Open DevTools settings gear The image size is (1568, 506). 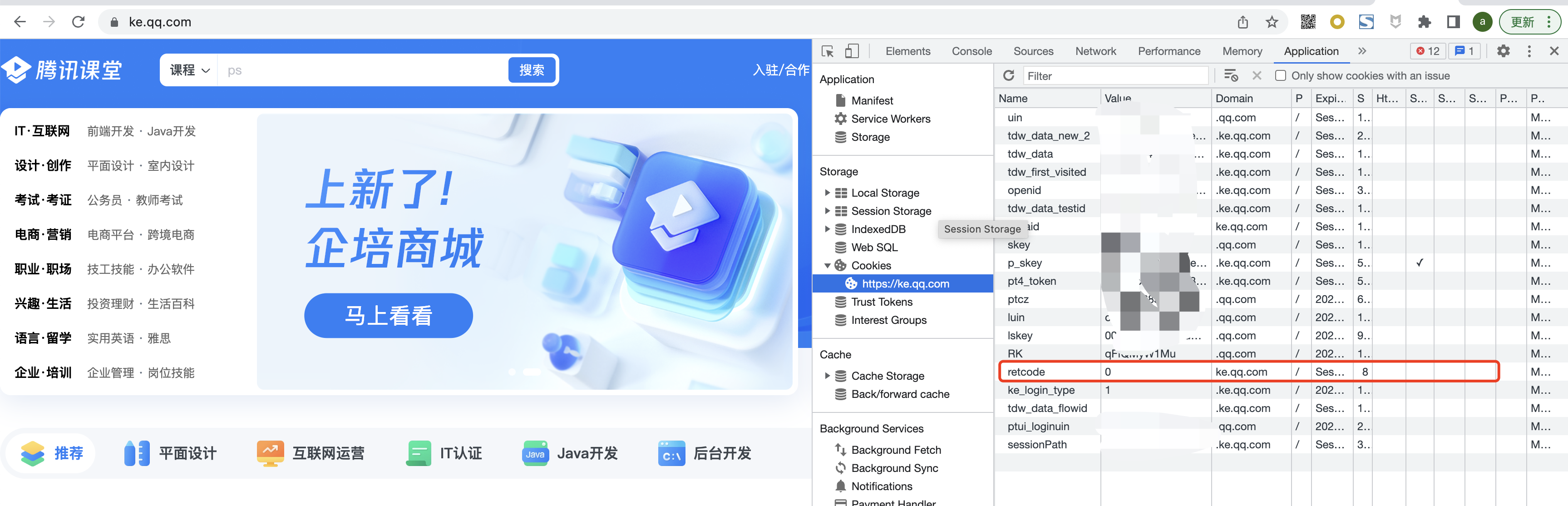coord(1503,52)
